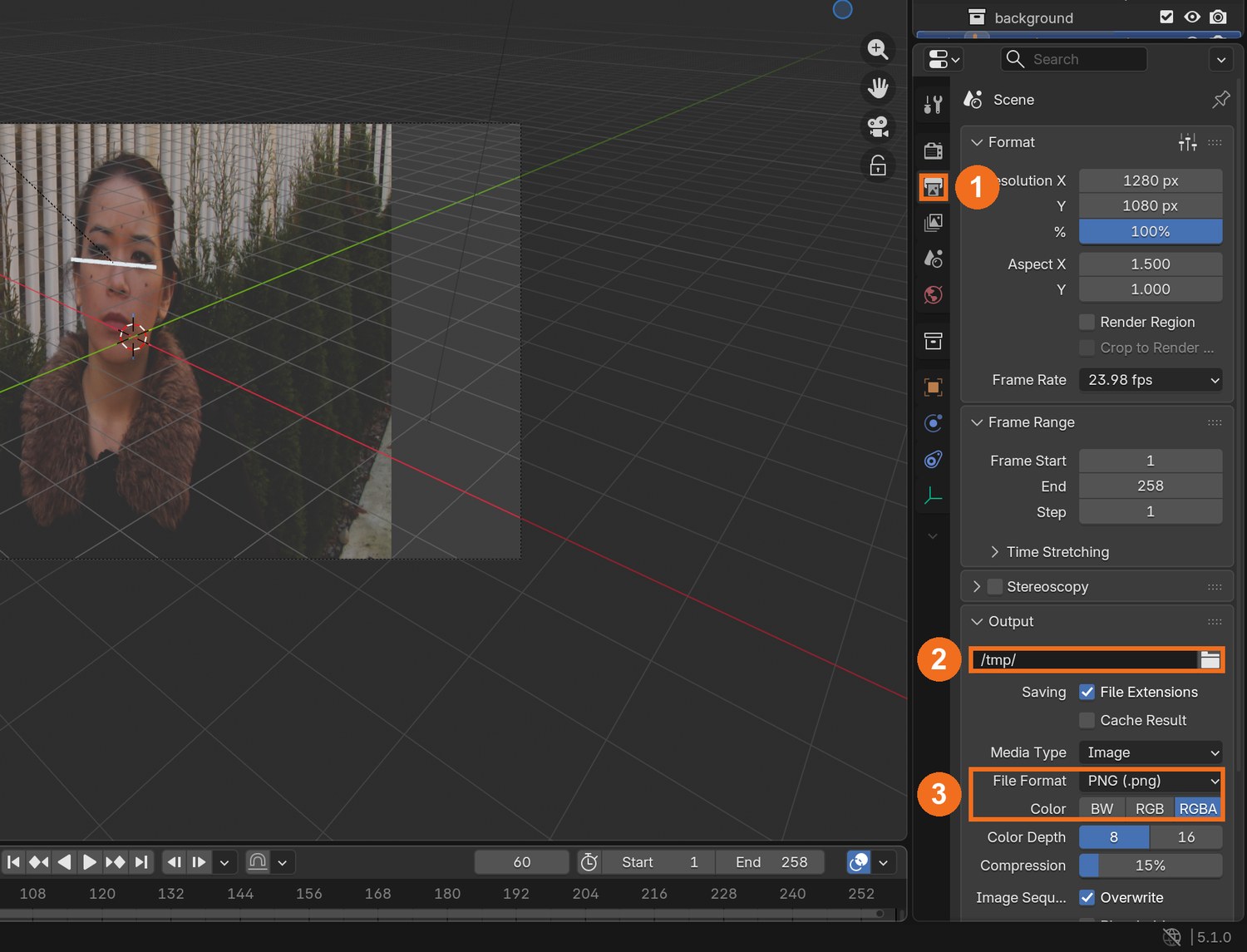Viewport: 1247px width, 952px height.
Task: Jump to the first frame
Action: tap(13, 862)
